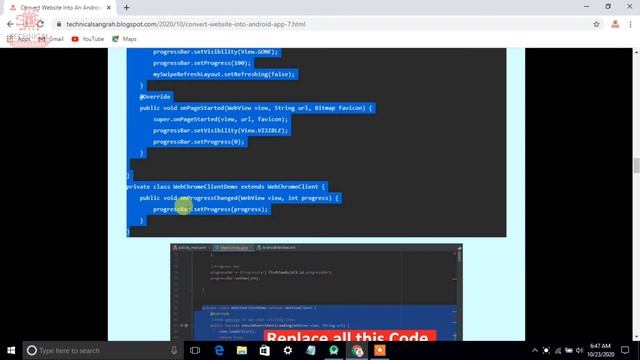This screenshot has height=360, width=640.
Task: Open File Explorer from the taskbar
Action: [x=242, y=350]
